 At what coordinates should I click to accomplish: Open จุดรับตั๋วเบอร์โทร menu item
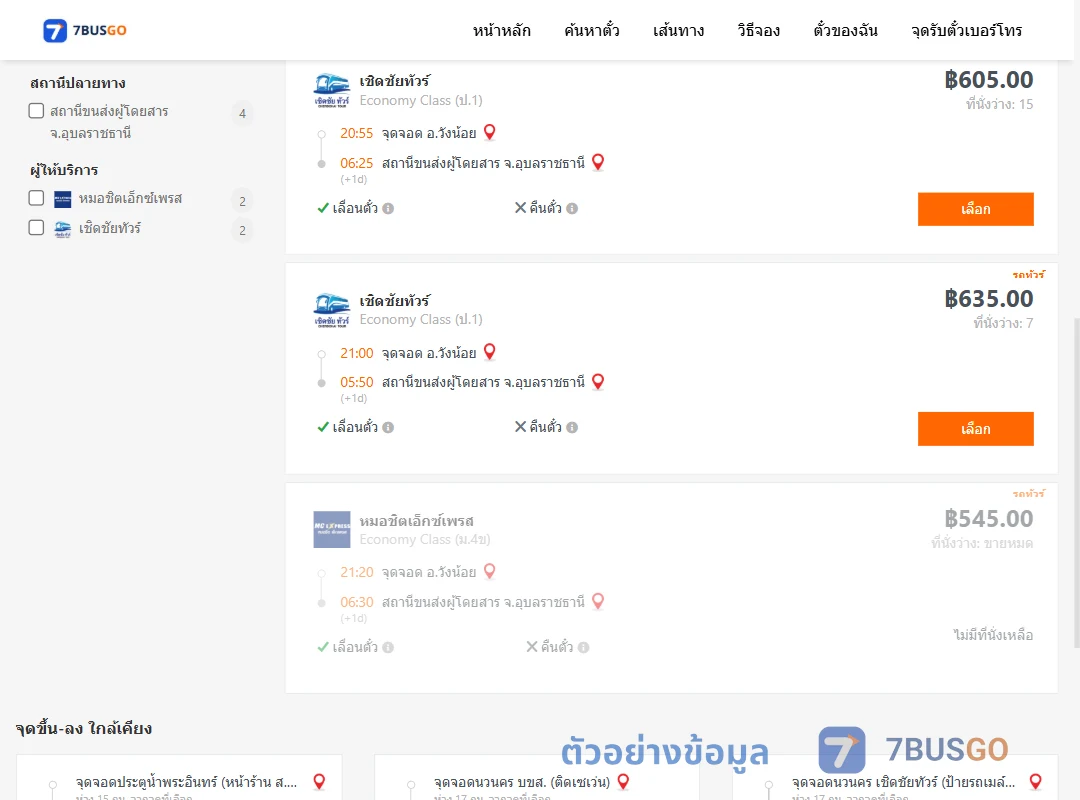[966, 30]
